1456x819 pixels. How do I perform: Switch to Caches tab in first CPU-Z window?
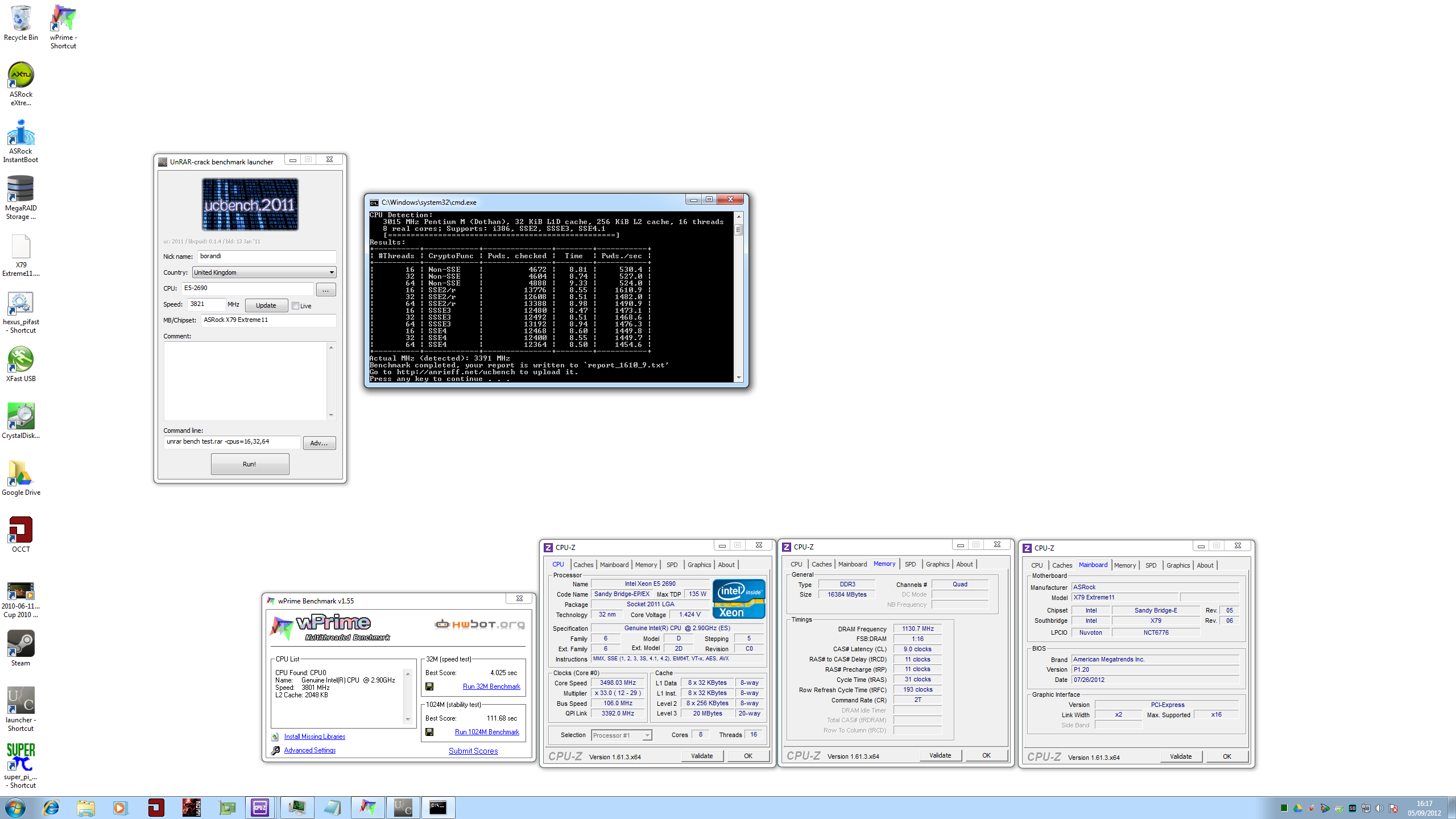coord(583,565)
